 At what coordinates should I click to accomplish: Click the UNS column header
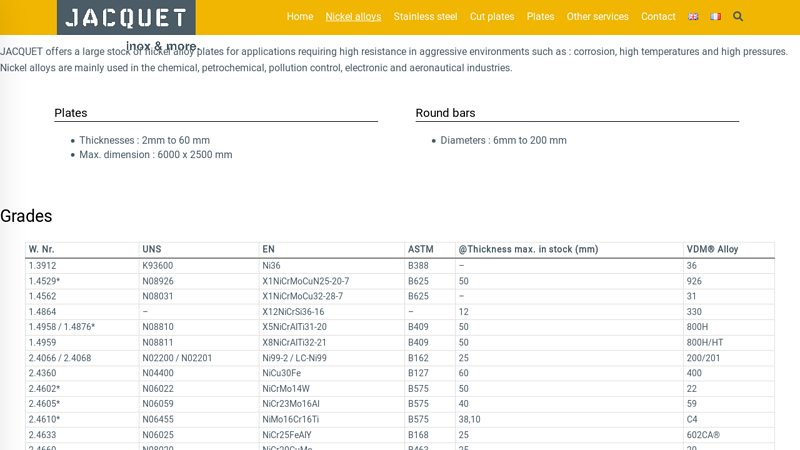pos(152,250)
